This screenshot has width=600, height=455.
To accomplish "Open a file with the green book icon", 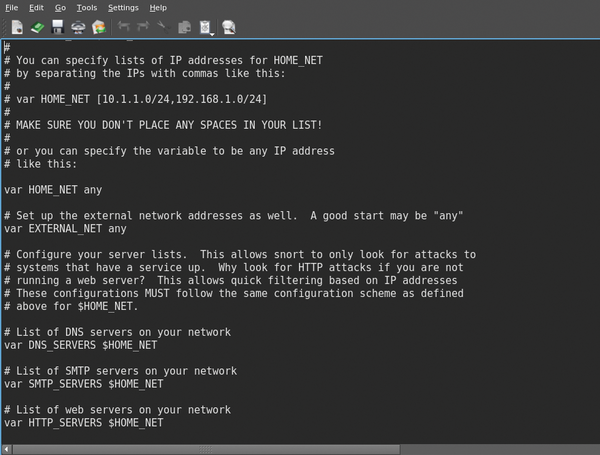I will tap(37, 27).
